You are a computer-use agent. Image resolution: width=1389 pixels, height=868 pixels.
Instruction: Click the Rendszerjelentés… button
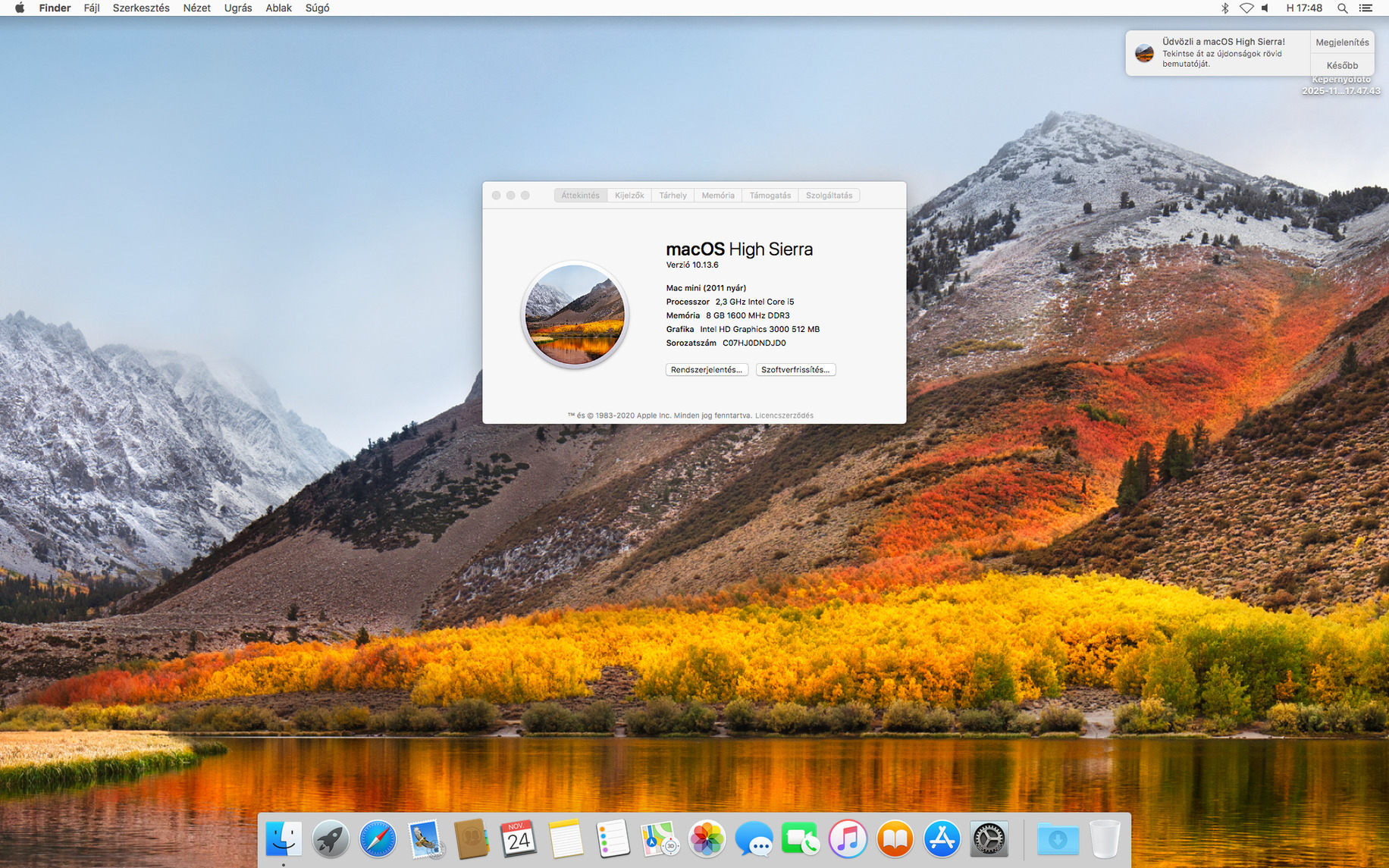coord(707,370)
